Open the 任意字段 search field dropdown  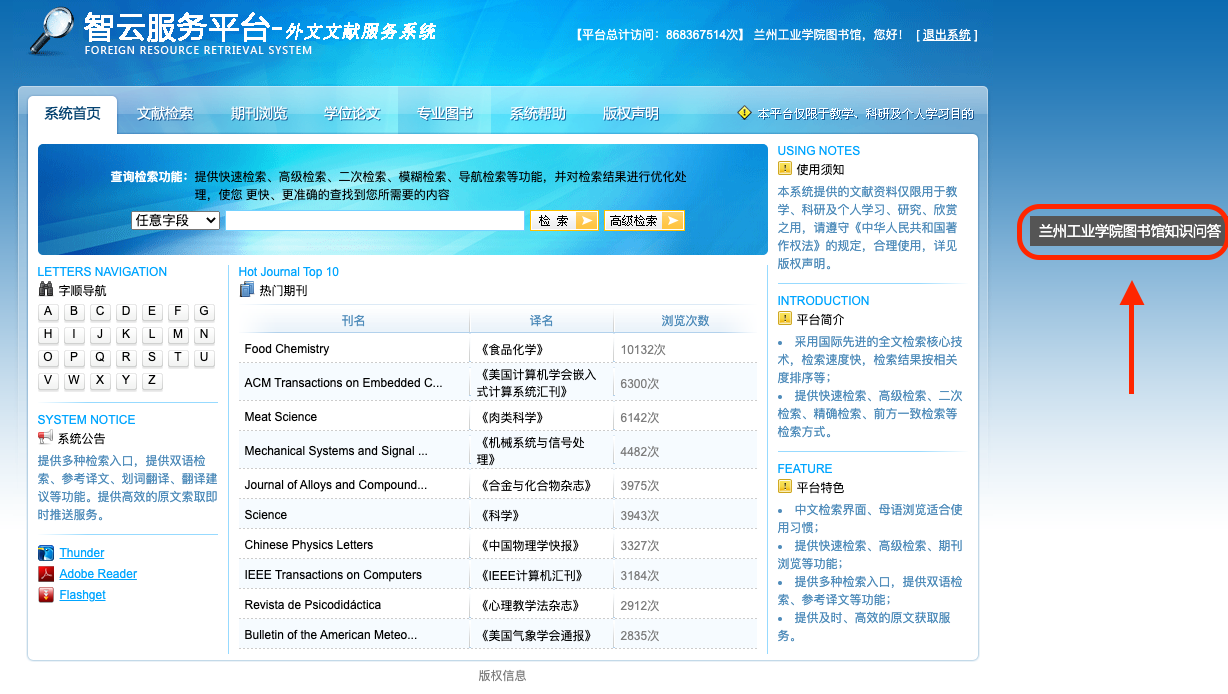click(x=175, y=220)
